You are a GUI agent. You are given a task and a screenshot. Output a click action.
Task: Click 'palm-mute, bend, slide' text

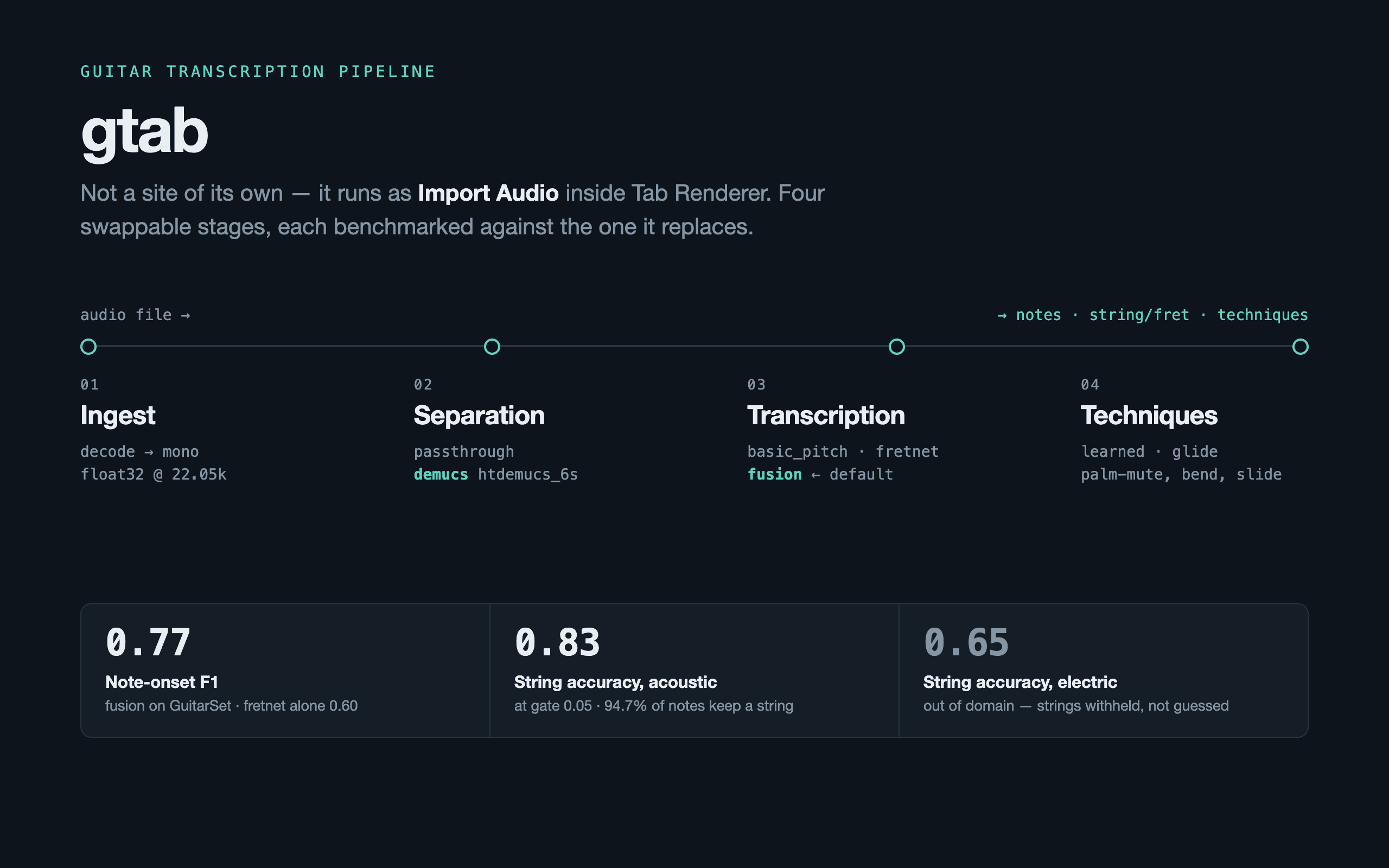(1181, 474)
